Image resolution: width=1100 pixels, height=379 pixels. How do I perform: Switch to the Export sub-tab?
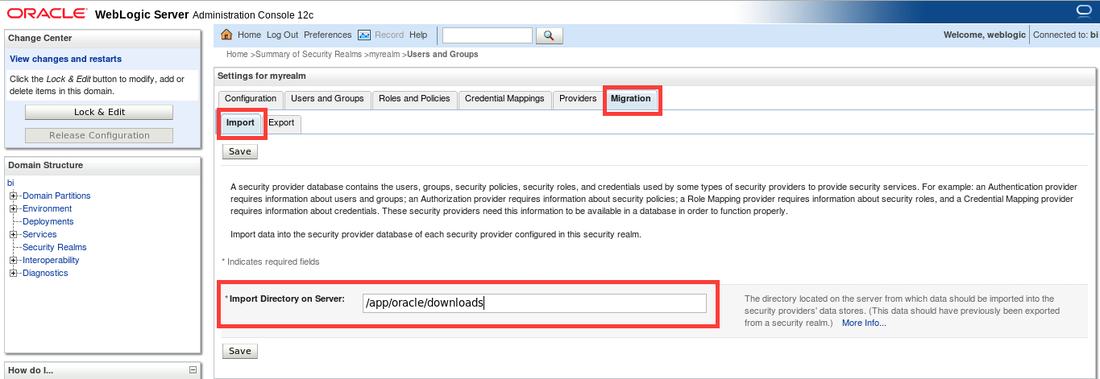(x=281, y=123)
